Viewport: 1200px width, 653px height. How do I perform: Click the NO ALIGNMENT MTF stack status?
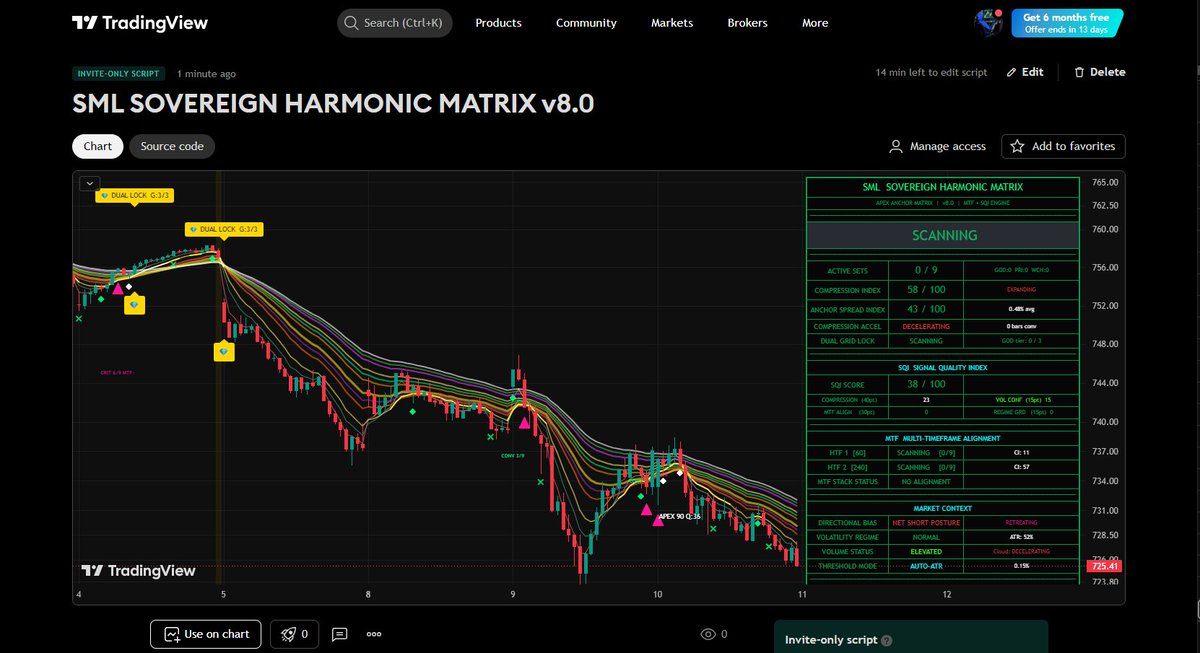coord(926,482)
